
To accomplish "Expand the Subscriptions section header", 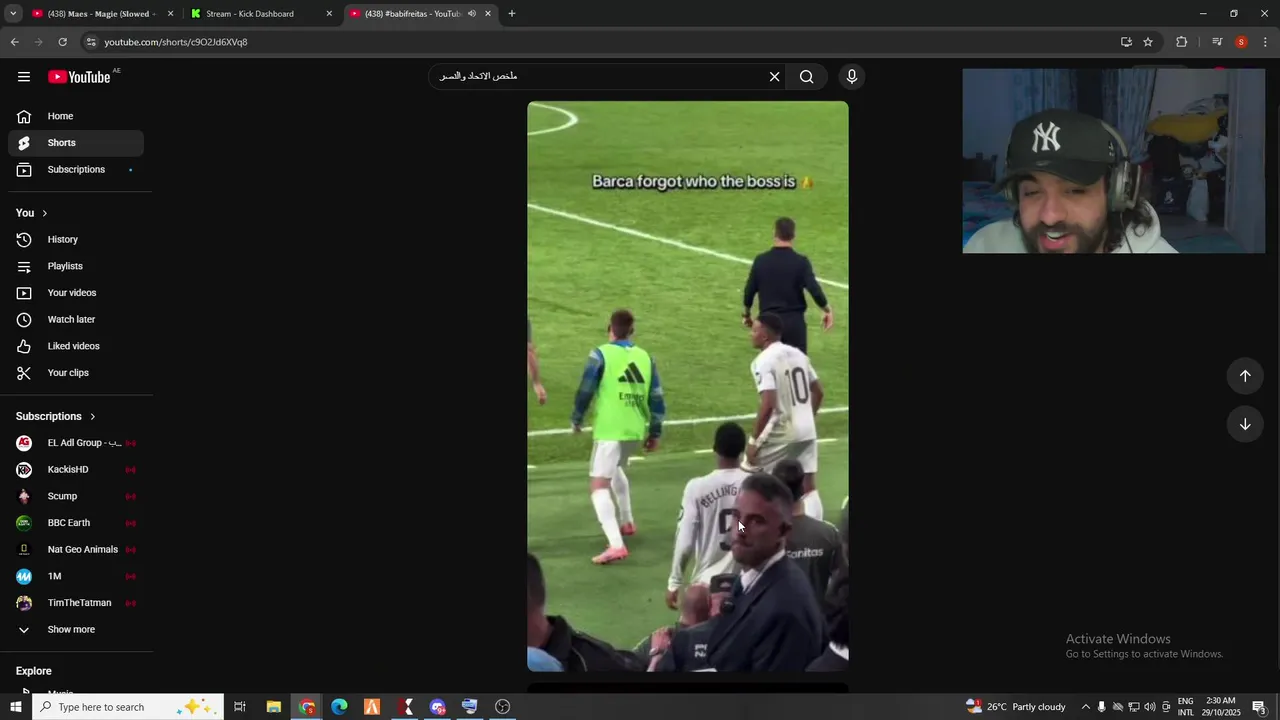I will pyautogui.click(x=56, y=416).
